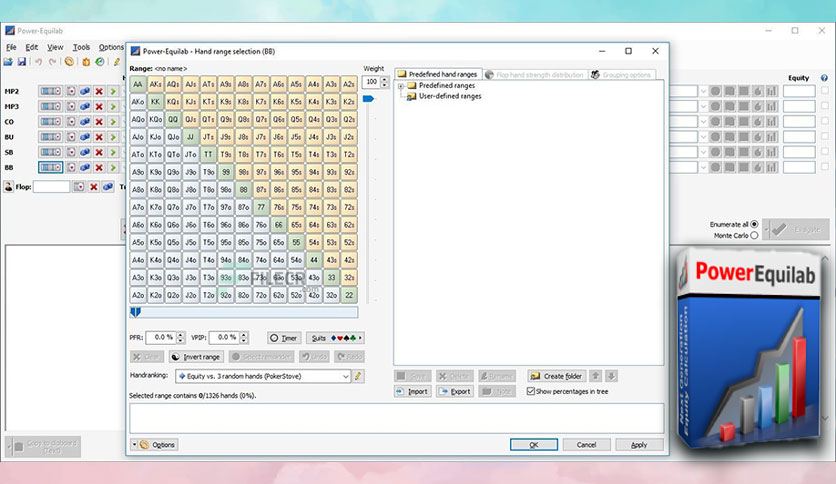Check the first equity row checkbox
This screenshot has width=836, height=484.
[x=824, y=91]
